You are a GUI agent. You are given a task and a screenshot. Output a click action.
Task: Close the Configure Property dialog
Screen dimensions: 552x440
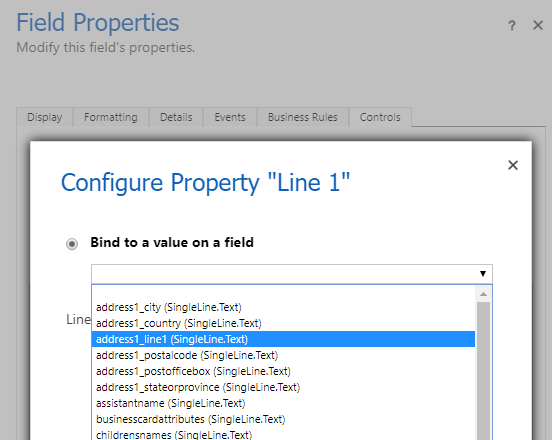pos(513,165)
